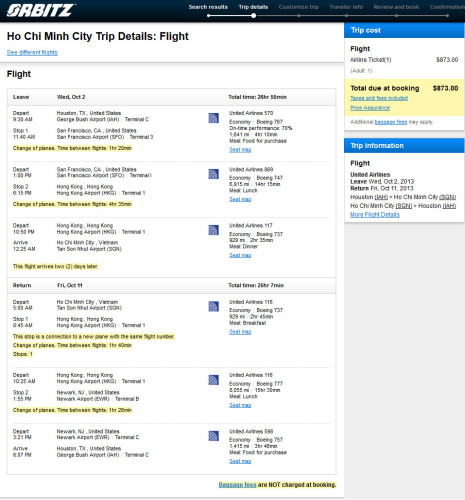Open Baggage fees link at page bottom

[237, 485]
